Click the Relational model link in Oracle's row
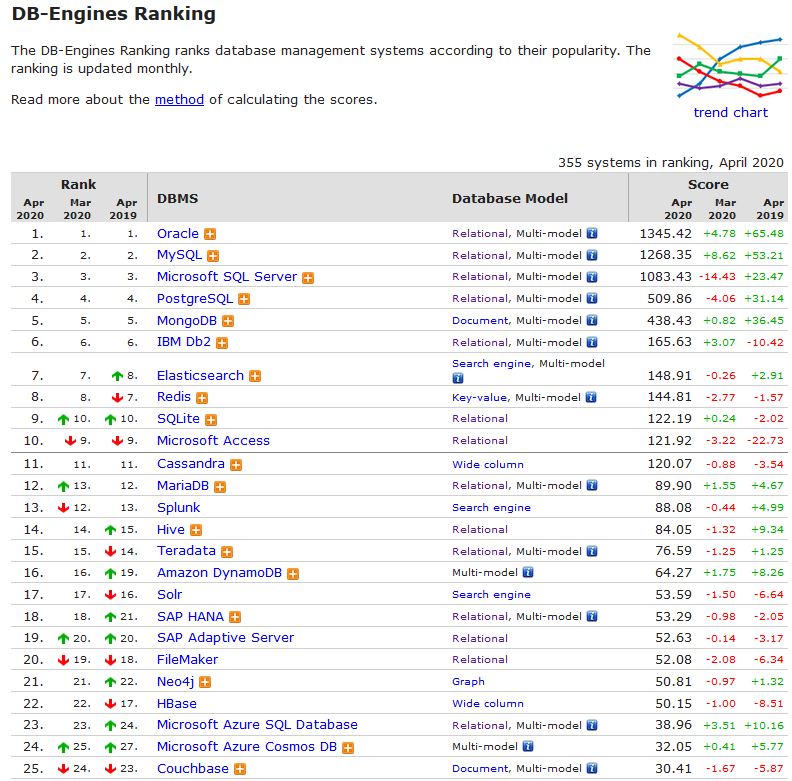Image resolution: width=792 pixels, height=781 pixels. 480,233
